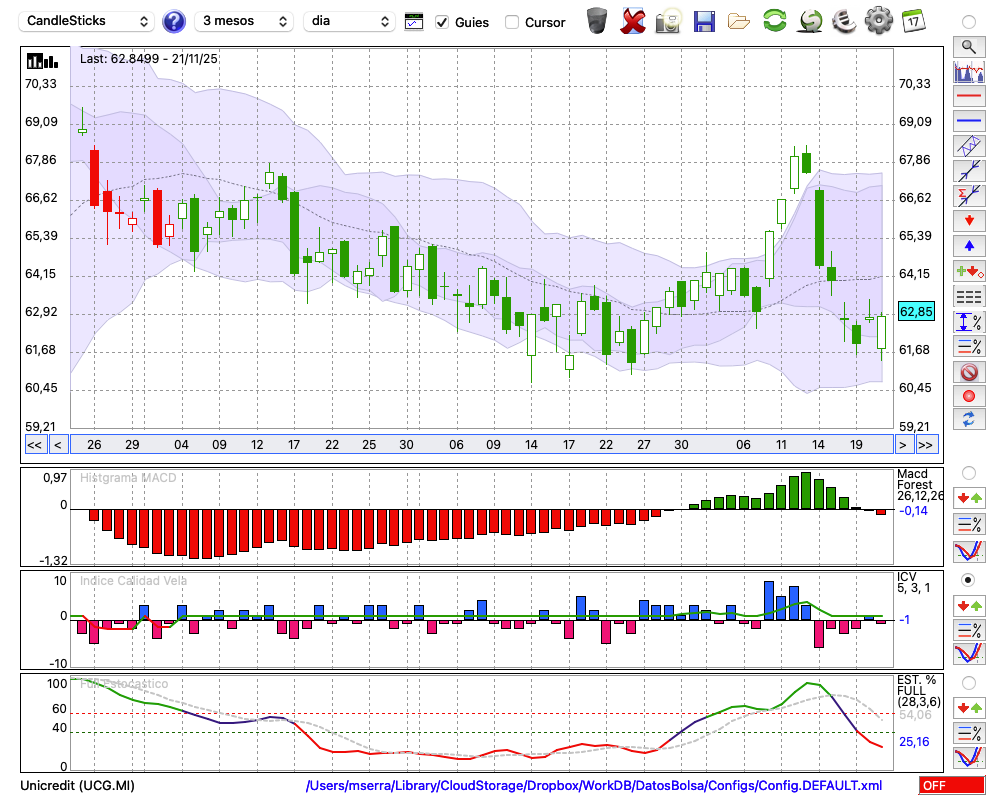The height and width of the screenshot is (800, 1000).
Task: Click the red down arrow marker tool
Action: point(968,219)
